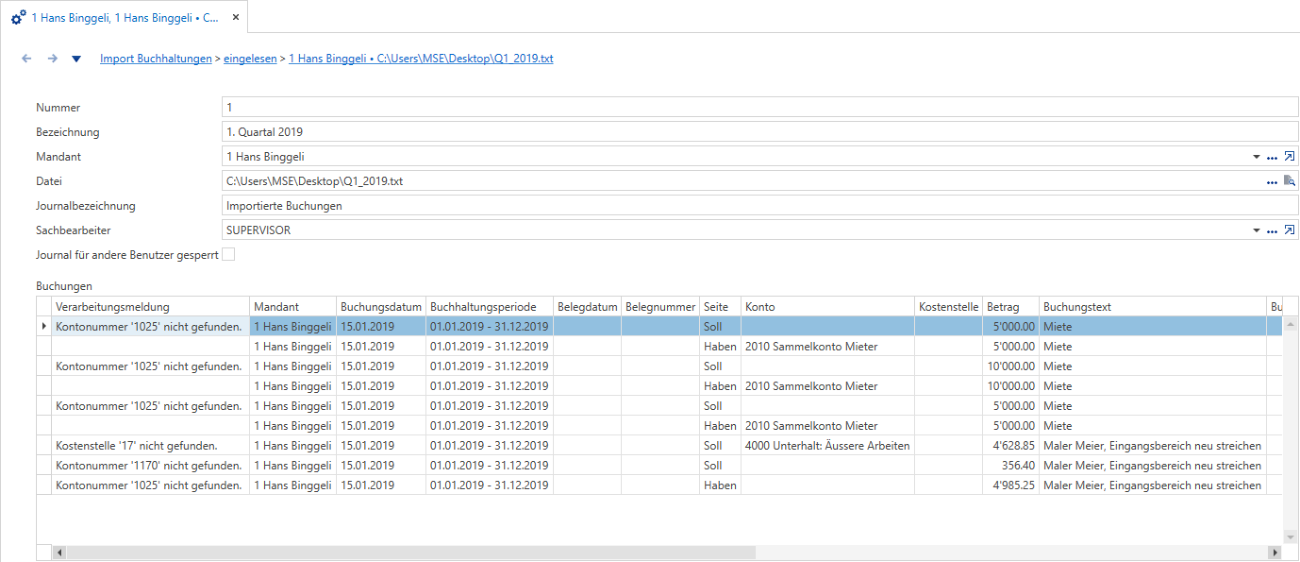Click the Datei file open icon
Viewport: 1300px width, 562px height.
click(1289, 181)
